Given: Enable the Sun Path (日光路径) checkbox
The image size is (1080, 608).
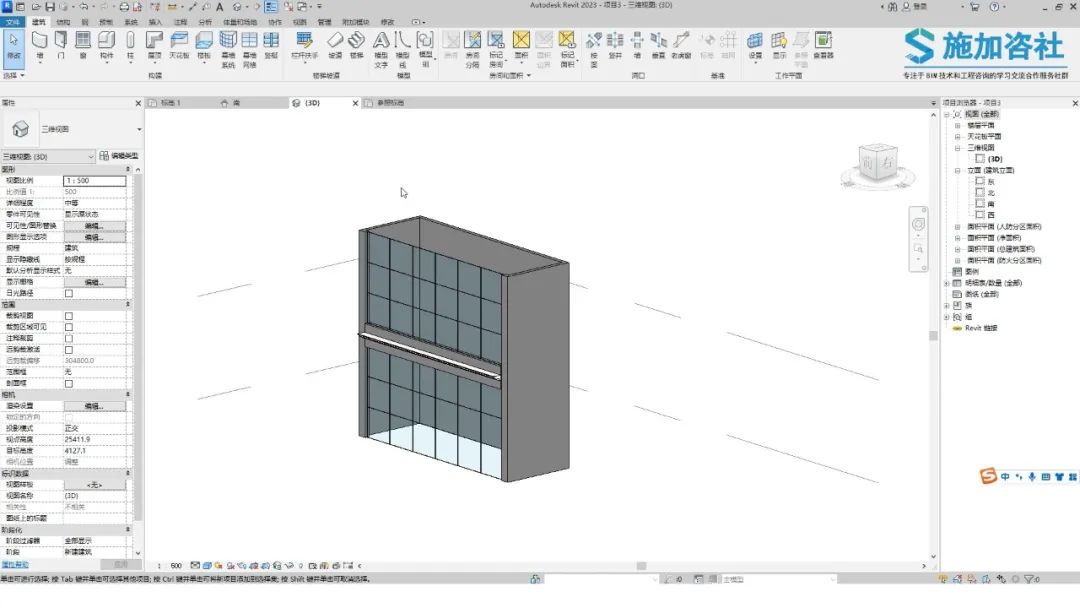Looking at the screenshot, I should click(x=69, y=293).
